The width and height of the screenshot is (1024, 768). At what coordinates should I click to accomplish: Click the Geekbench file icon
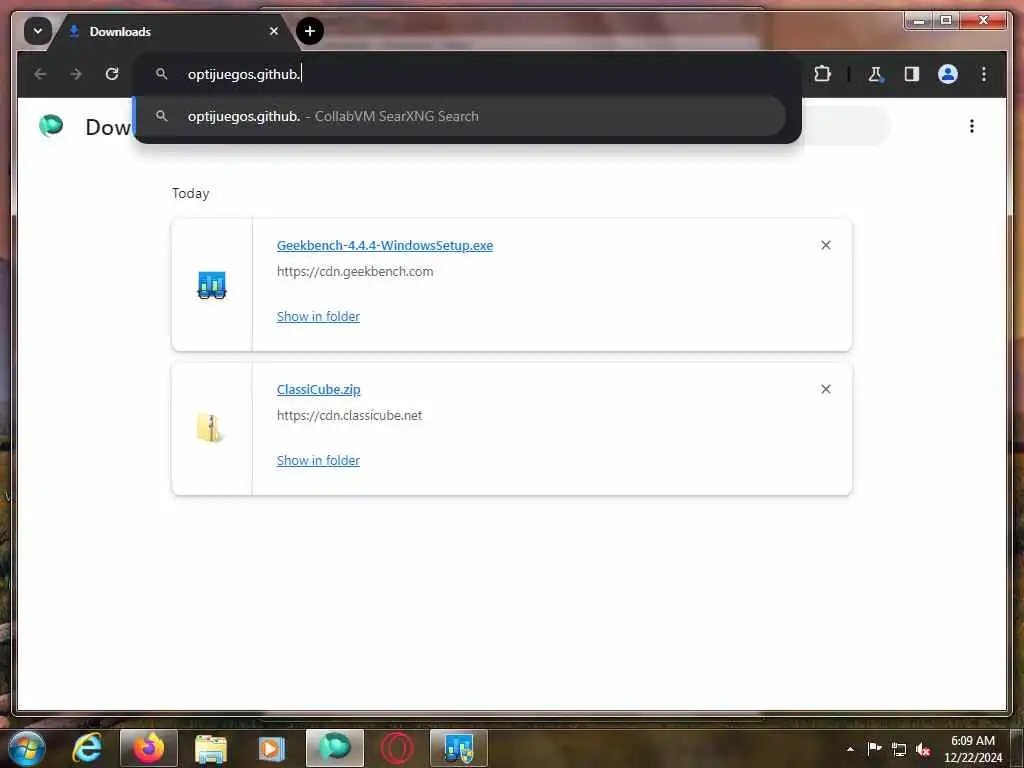coord(212,285)
